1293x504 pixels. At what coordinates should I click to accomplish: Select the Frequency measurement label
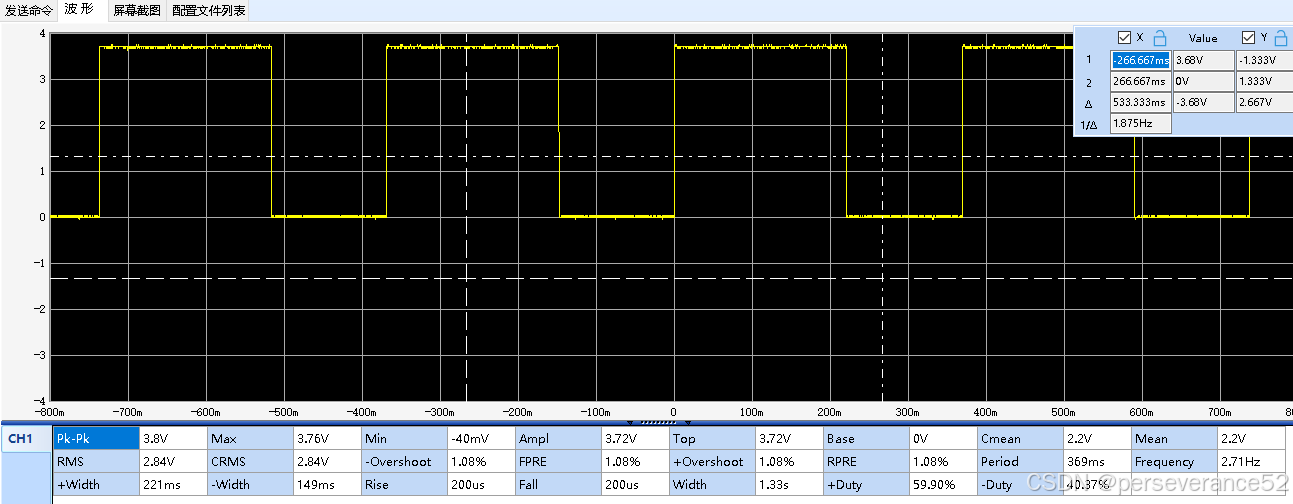pos(1174,461)
